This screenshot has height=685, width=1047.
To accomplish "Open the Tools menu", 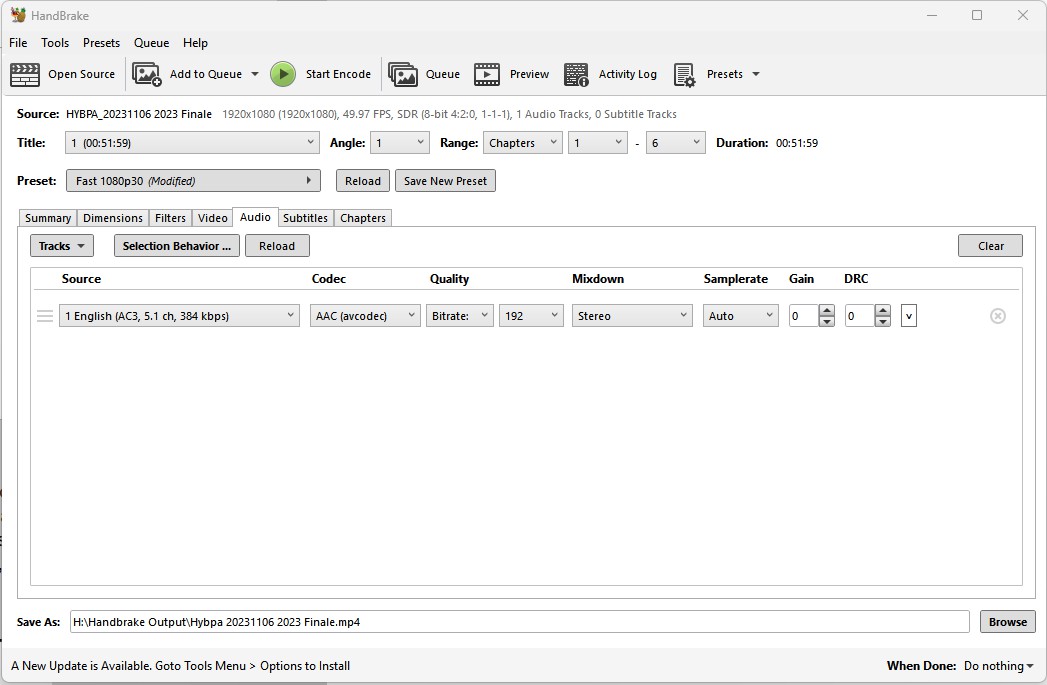I will (x=55, y=43).
